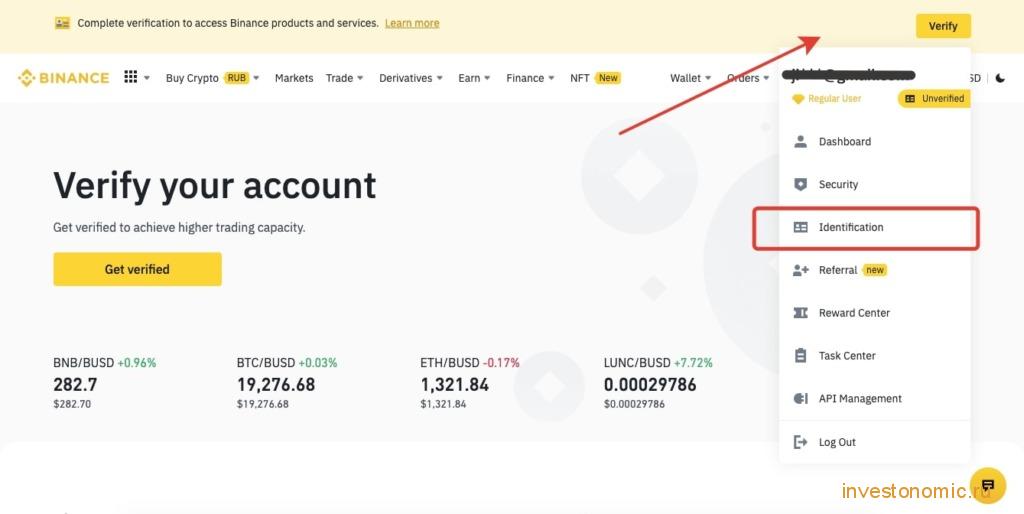Click the yellow Verify button
1024x514 pixels.
click(x=943, y=26)
